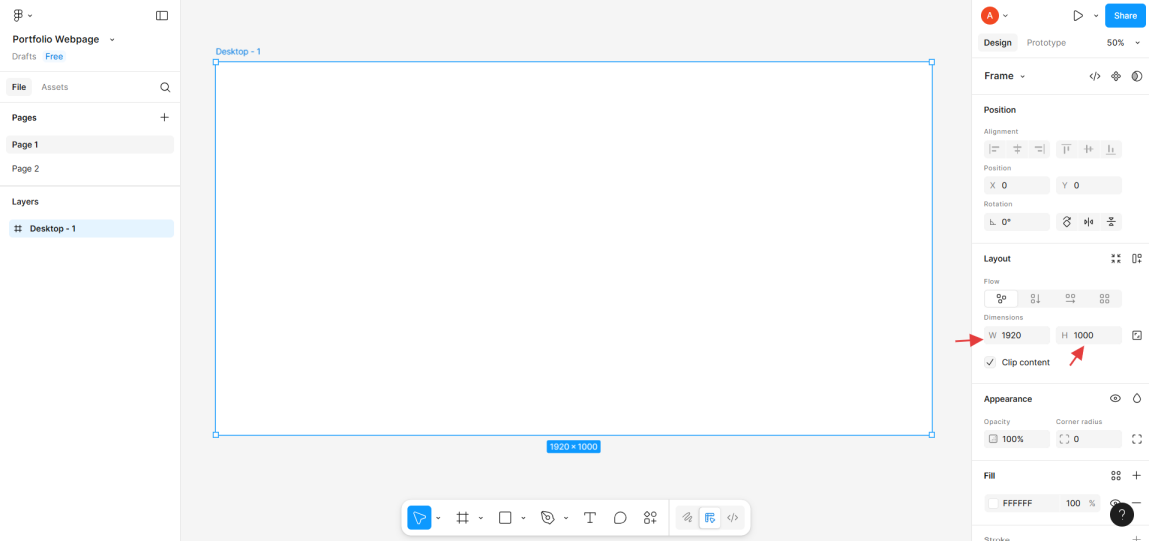Viewport: 1149px width, 541px height.
Task: Expand the Portfolio Webpage file name dropdown
Action: 112,40
